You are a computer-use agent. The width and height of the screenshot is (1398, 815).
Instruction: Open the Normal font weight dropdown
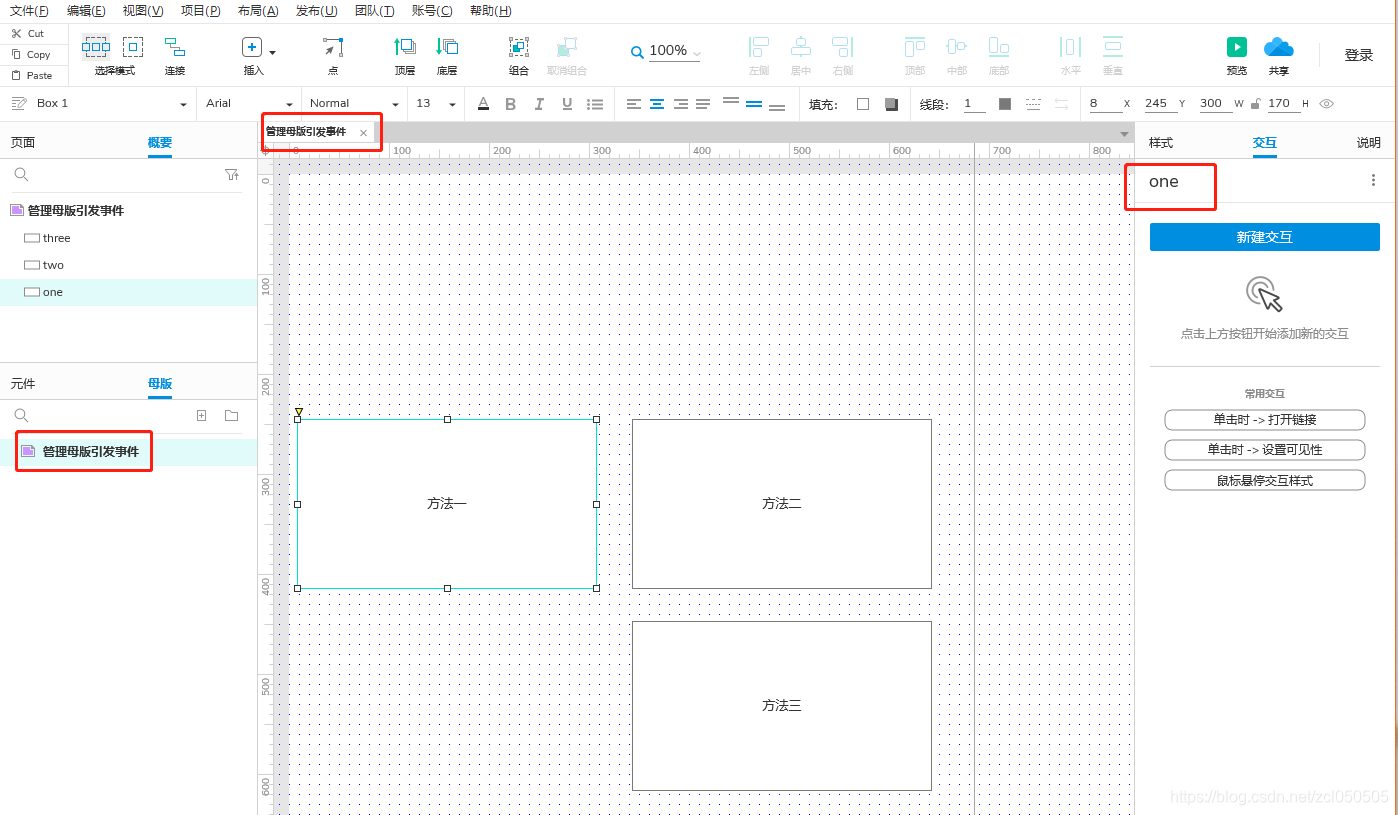pos(395,105)
